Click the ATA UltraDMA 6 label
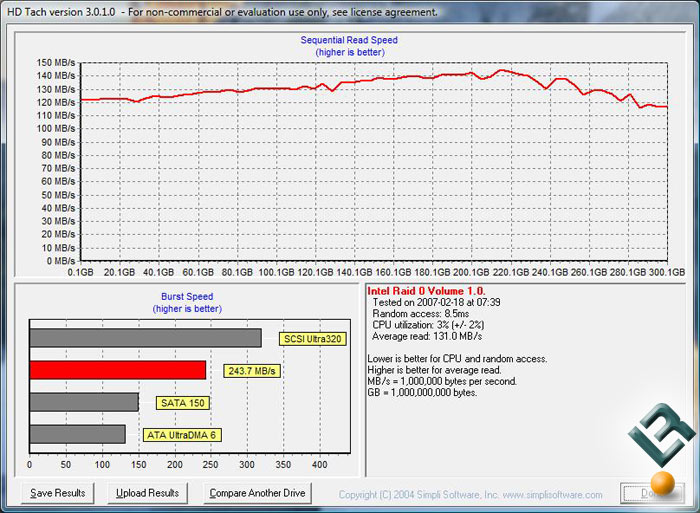The width and height of the screenshot is (700, 513). tap(182, 435)
